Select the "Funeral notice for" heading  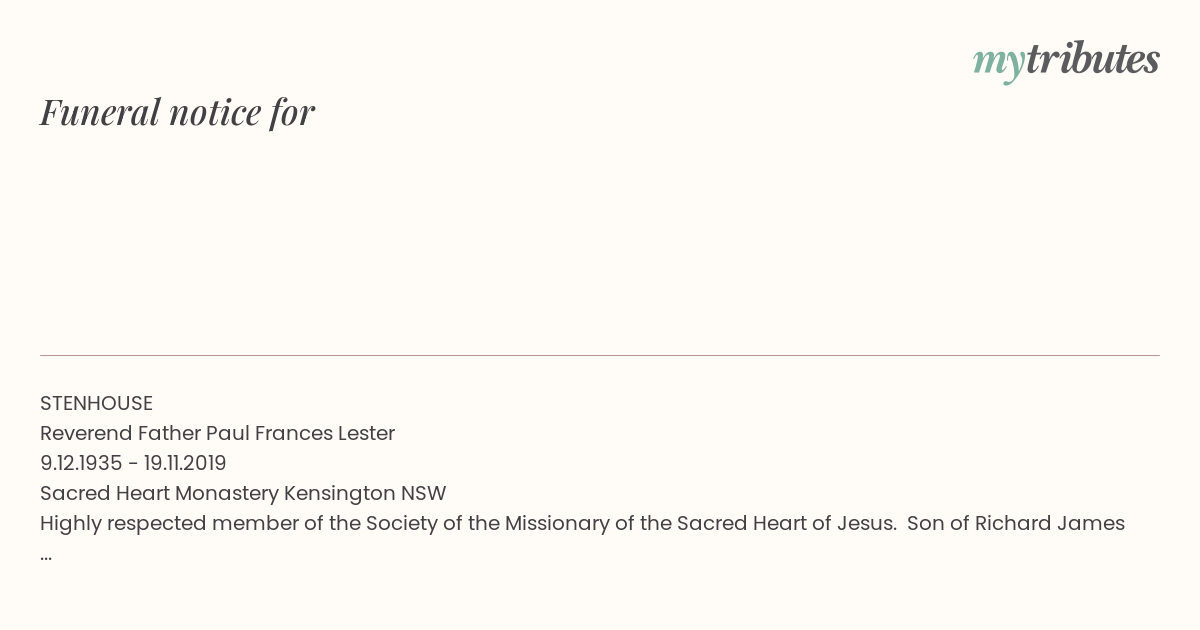coord(177,112)
